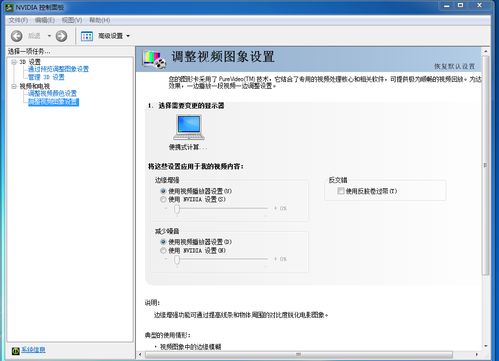Click the horizontal scrollbar left arrow
This screenshot has width=499, height=361.
pyautogui.click(x=140, y=354)
